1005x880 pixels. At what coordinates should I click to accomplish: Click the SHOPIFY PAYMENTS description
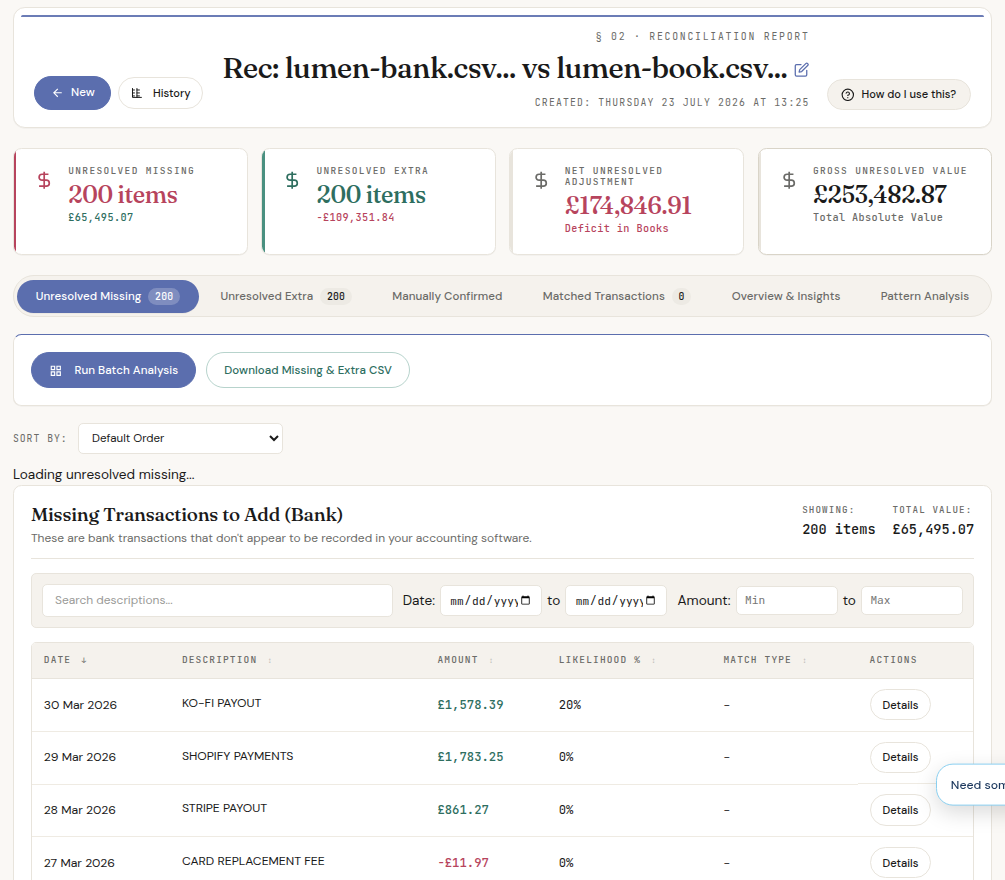[237, 756]
